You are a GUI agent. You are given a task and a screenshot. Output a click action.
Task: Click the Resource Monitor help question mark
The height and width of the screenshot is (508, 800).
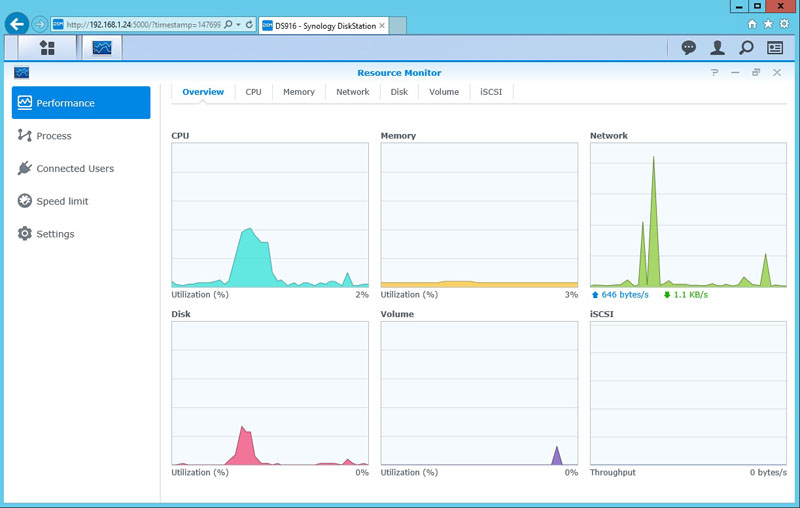pyautogui.click(x=714, y=73)
